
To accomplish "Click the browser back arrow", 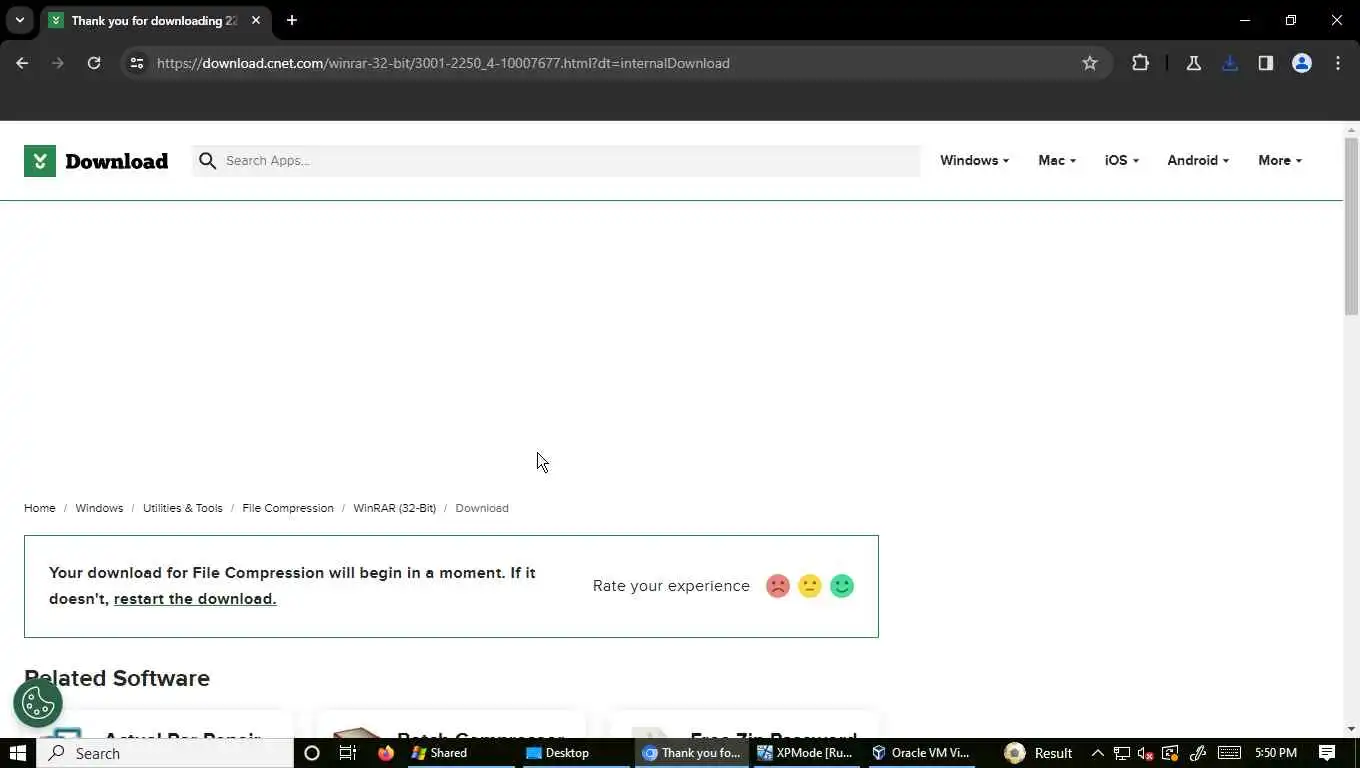I will click(22, 63).
